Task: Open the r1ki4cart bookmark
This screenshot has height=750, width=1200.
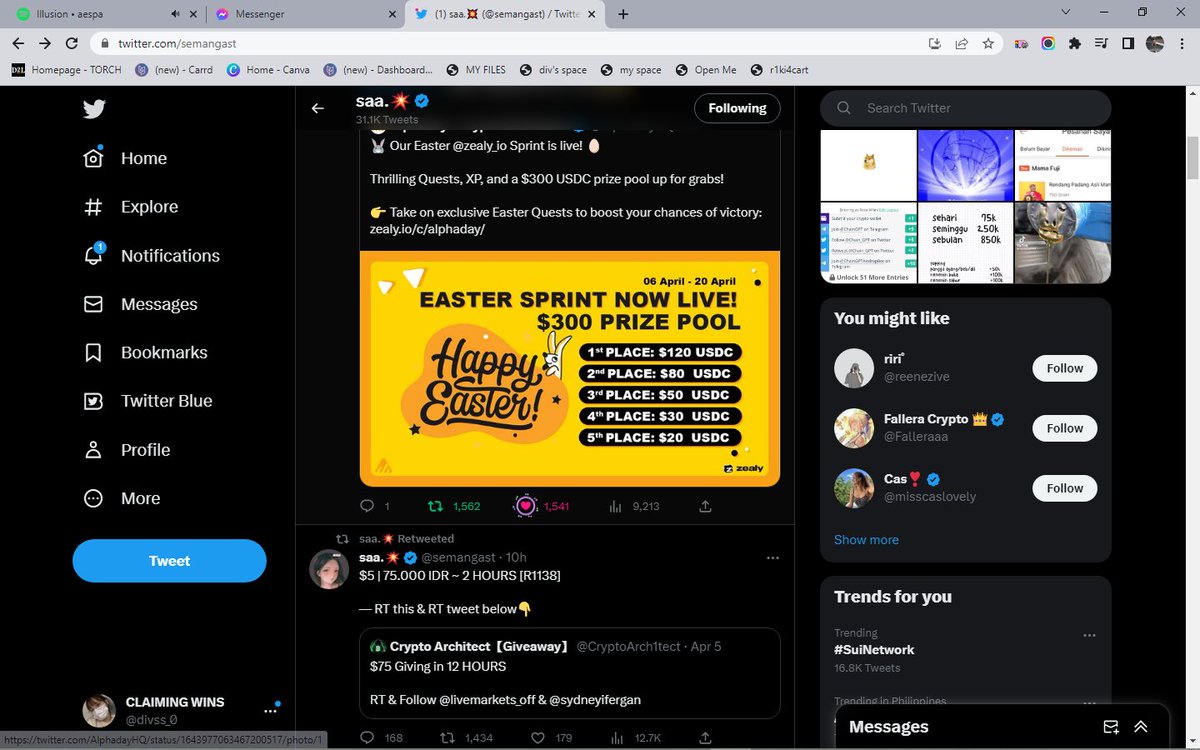Action: point(778,70)
